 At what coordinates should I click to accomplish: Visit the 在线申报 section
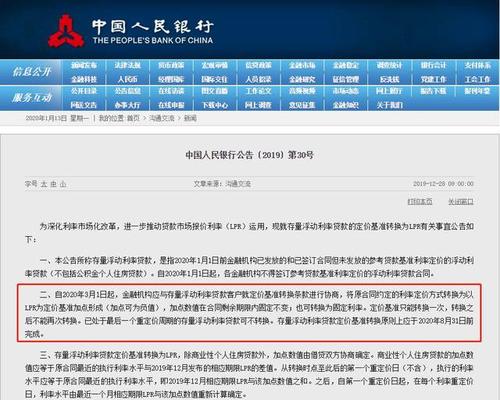[171, 105]
